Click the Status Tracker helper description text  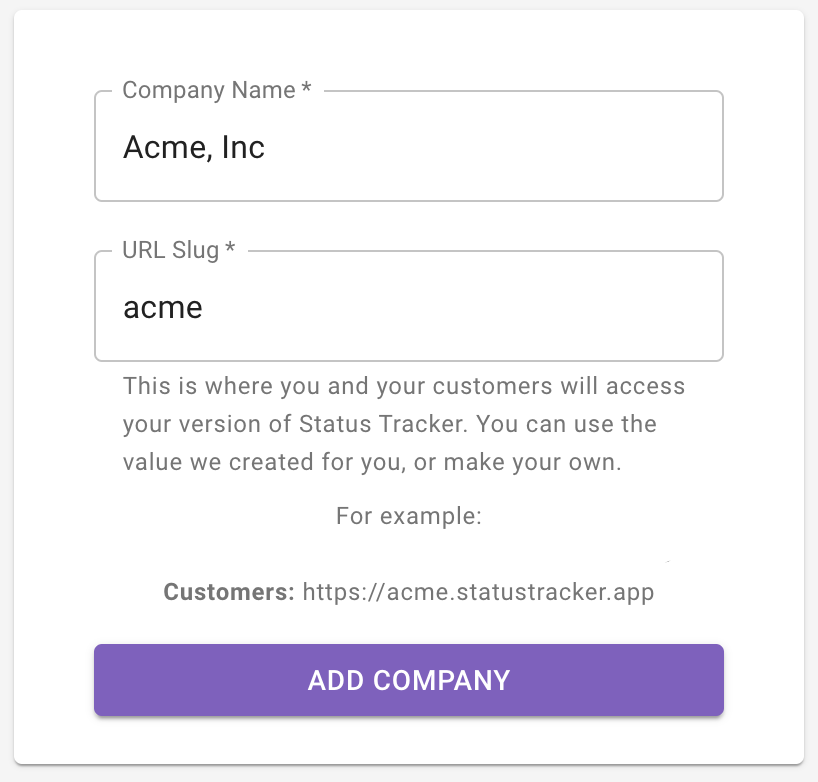click(404, 423)
